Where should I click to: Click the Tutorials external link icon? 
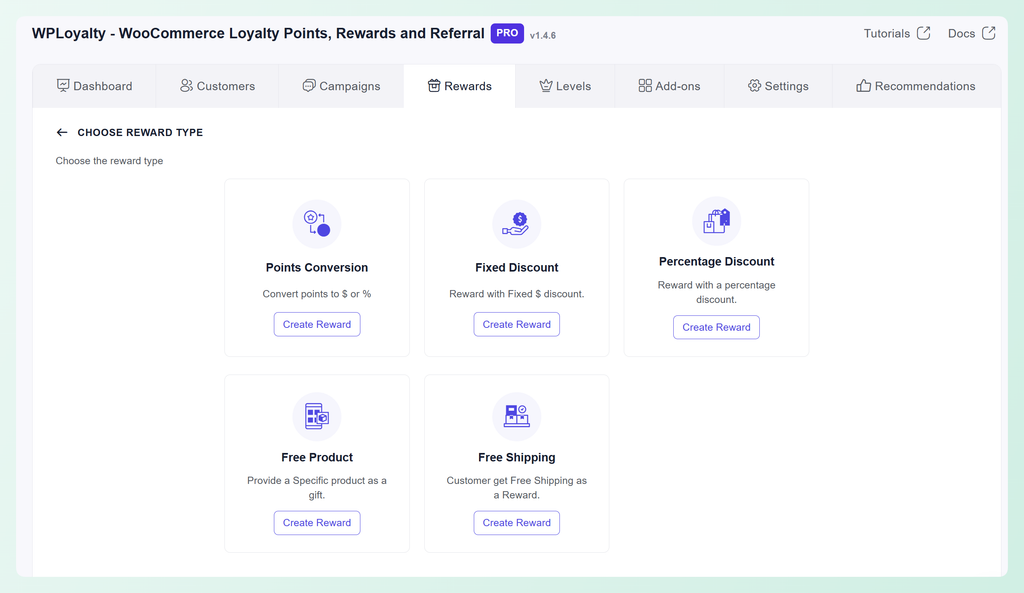pyautogui.click(x=923, y=33)
